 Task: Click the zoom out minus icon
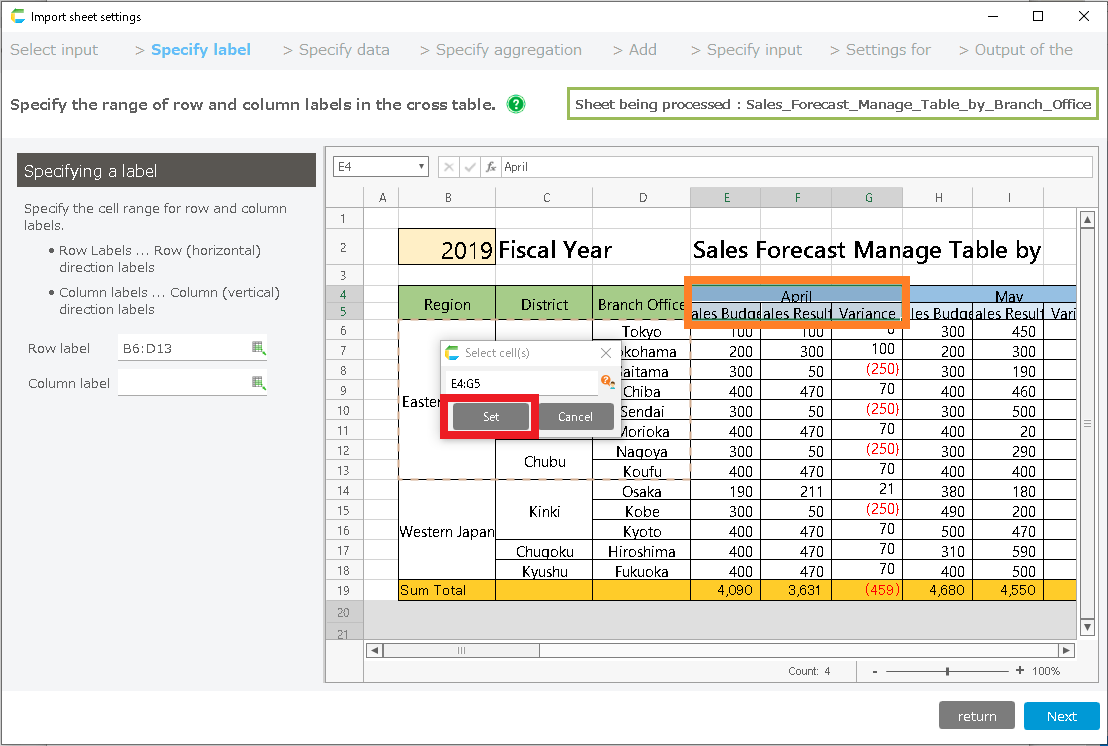pyautogui.click(x=874, y=671)
